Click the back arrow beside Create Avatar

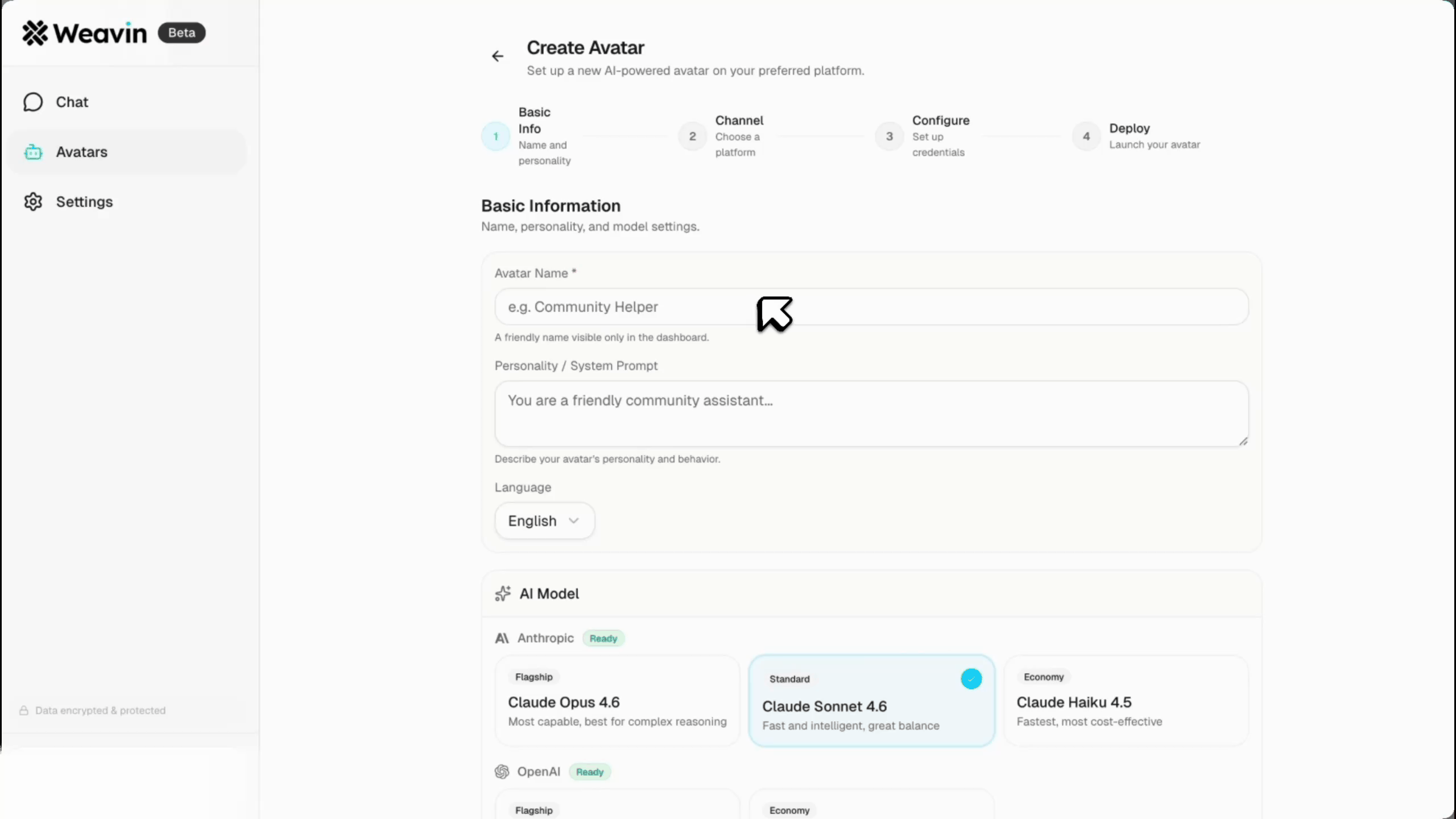click(498, 56)
